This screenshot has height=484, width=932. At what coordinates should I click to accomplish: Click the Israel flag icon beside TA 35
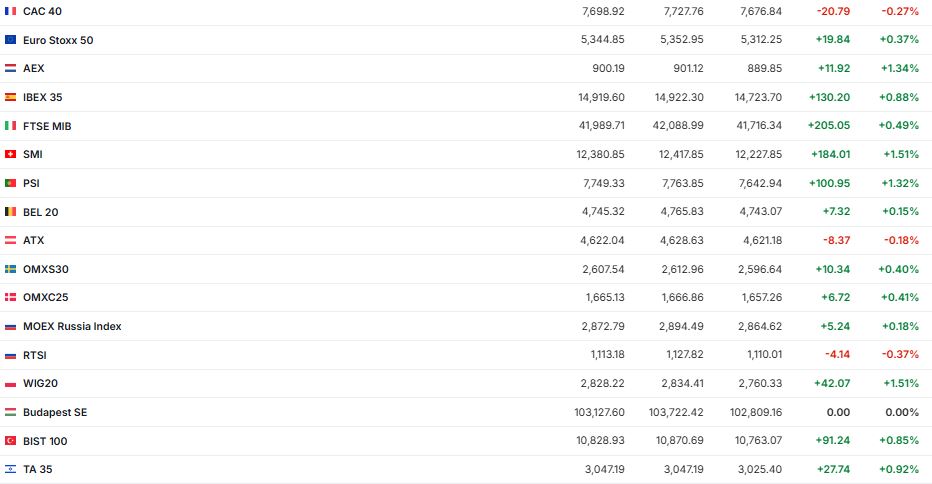point(10,469)
